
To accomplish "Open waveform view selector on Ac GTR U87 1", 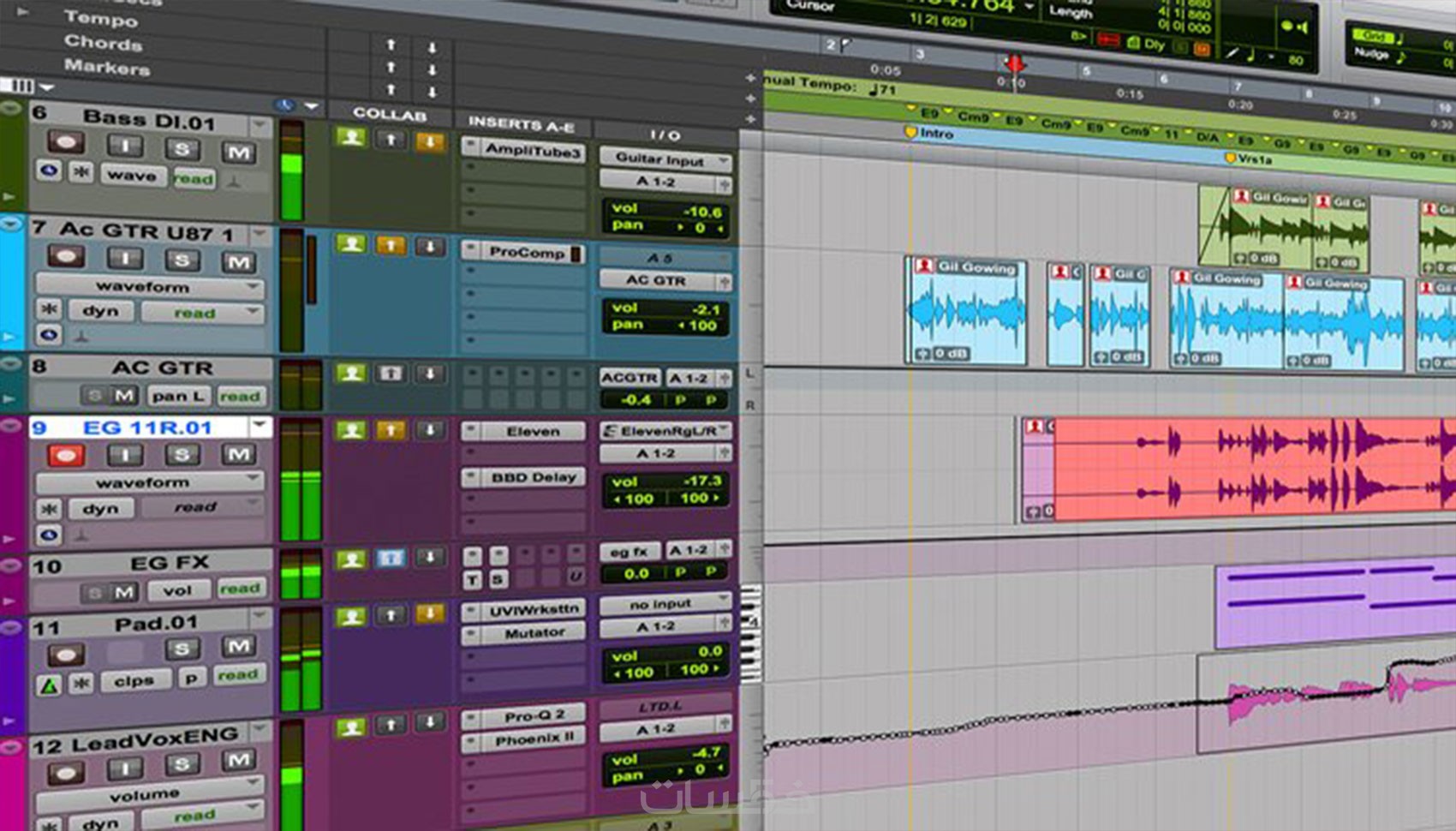I will [x=150, y=286].
